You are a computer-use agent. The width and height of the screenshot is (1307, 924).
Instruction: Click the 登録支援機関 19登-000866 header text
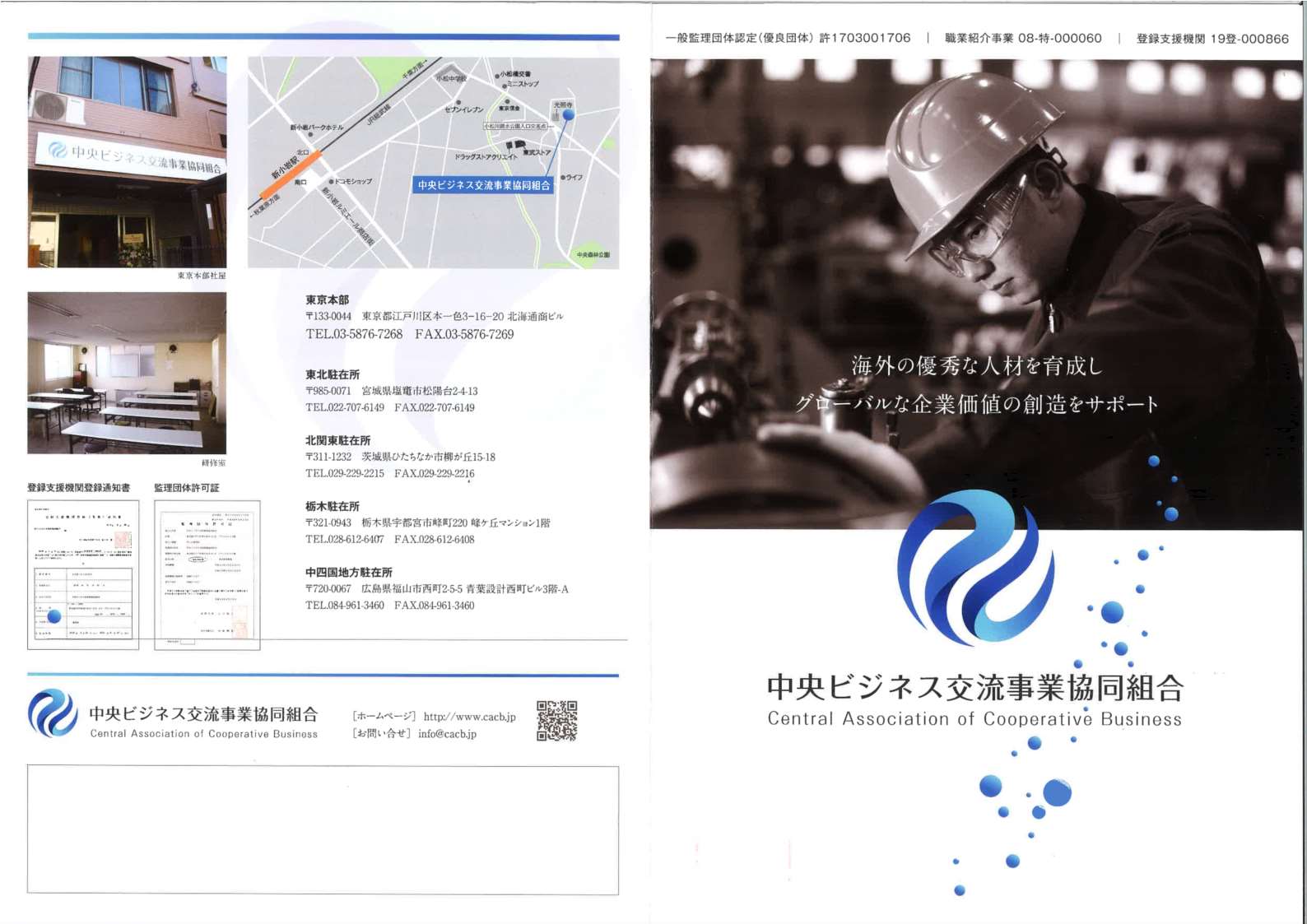coord(1212,39)
